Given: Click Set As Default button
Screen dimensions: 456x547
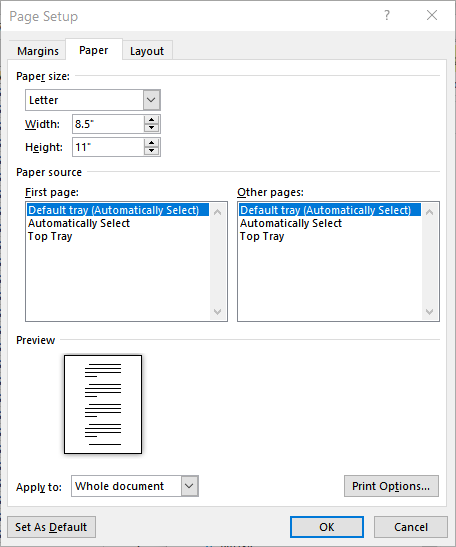Looking at the screenshot, I should (x=51, y=527).
